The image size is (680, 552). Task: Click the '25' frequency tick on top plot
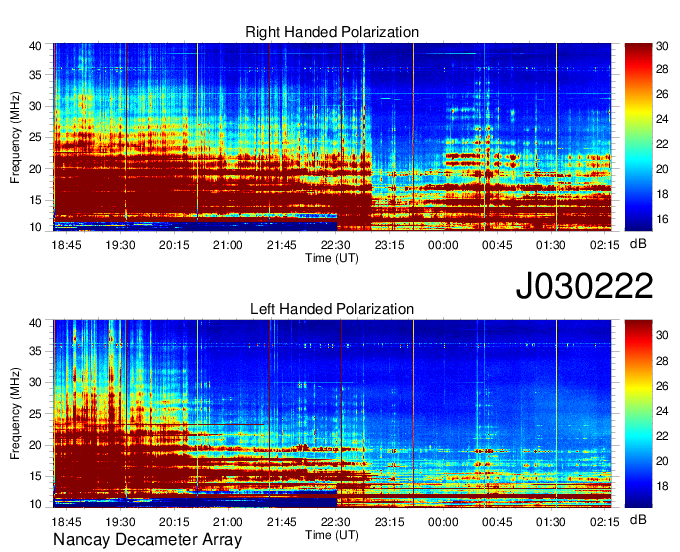tap(35, 137)
